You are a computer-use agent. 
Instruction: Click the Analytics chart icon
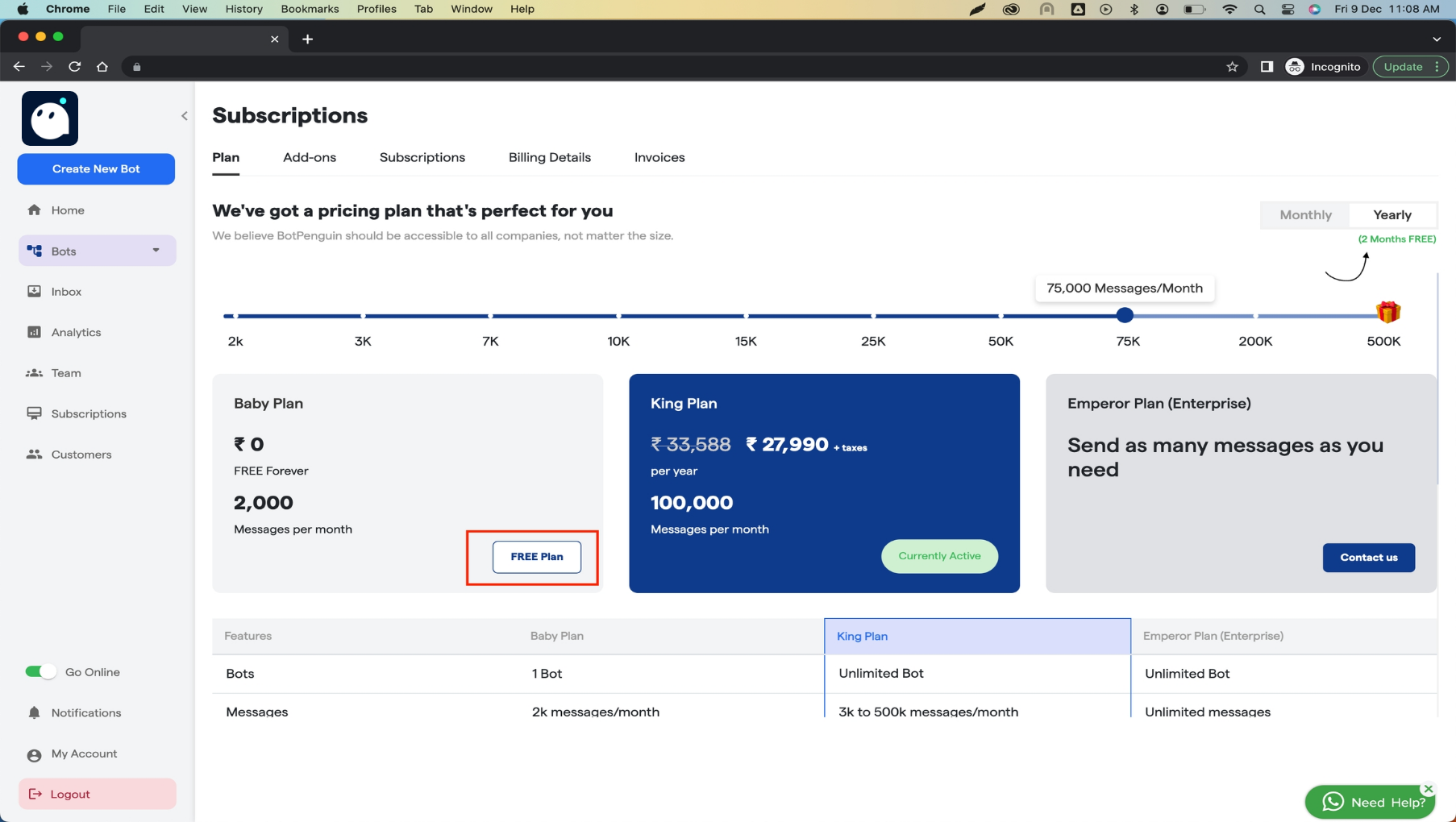click(34, 332)
